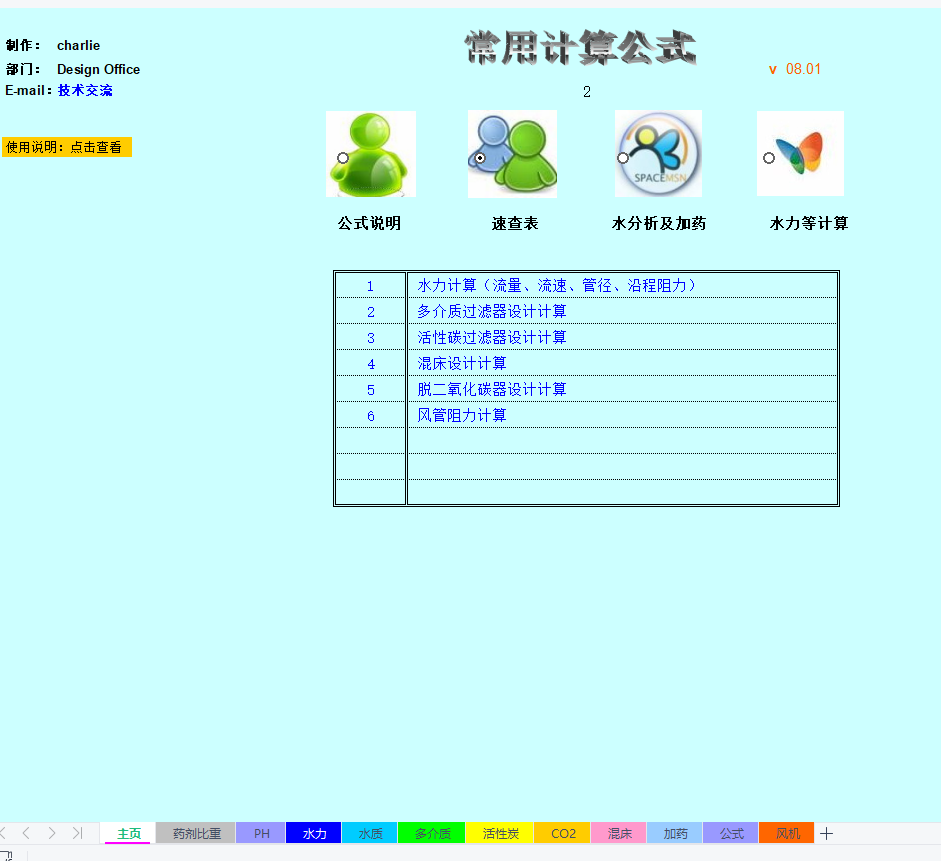Go to previous sheet tab arrow
This screenshot has height=861, width=941.
click(26, 833)
